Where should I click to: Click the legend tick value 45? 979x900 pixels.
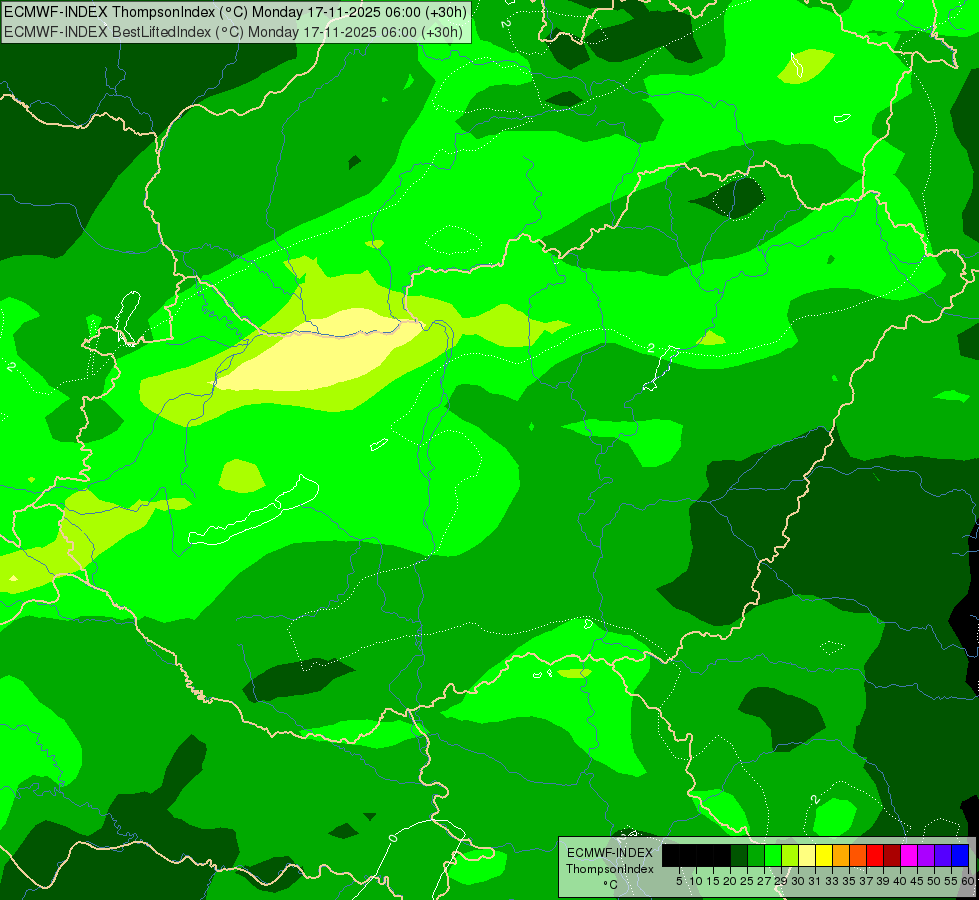click(917, 881)
